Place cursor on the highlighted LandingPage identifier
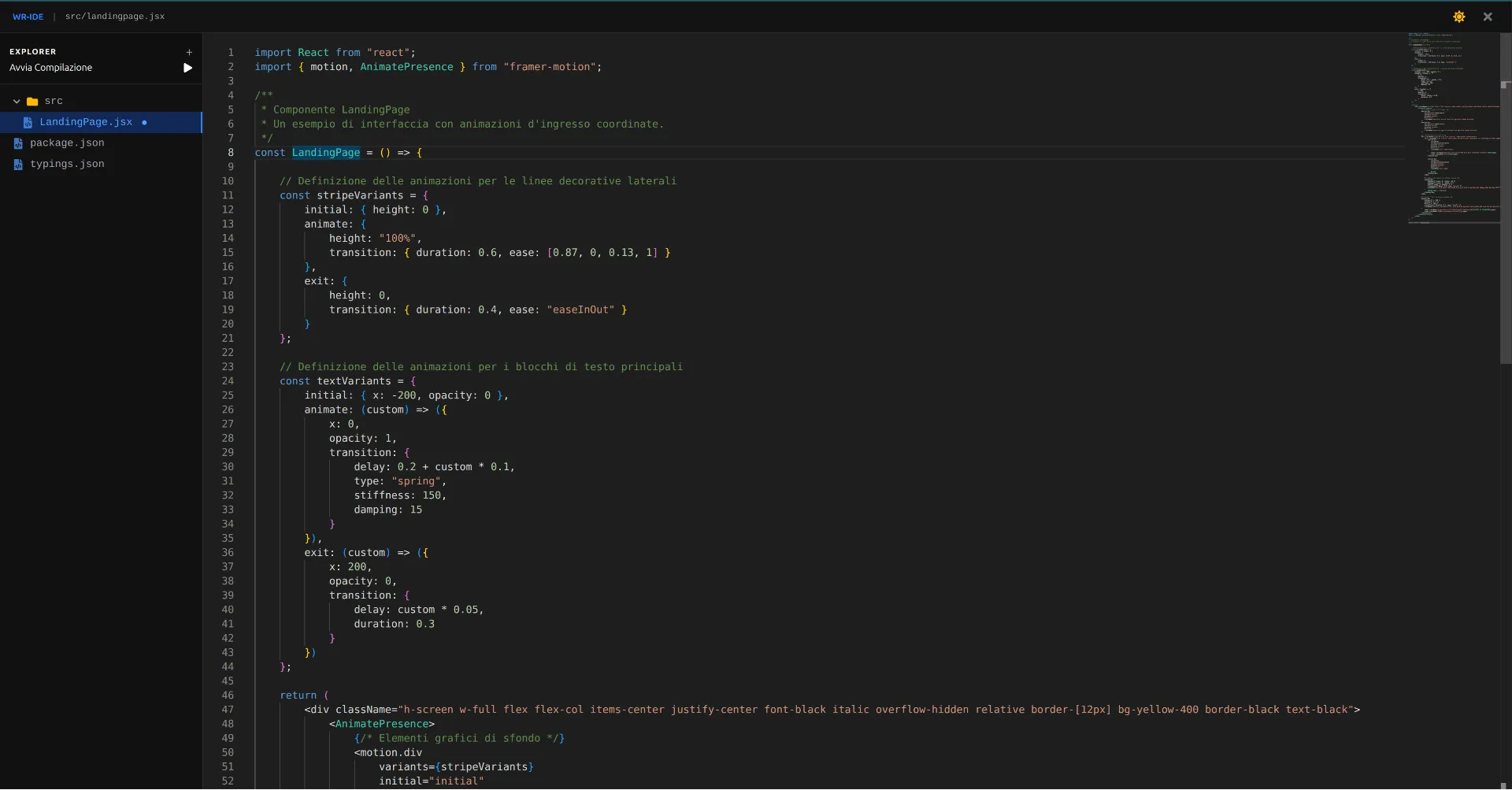The image size is (1512, 790). [x=325, y=153]
